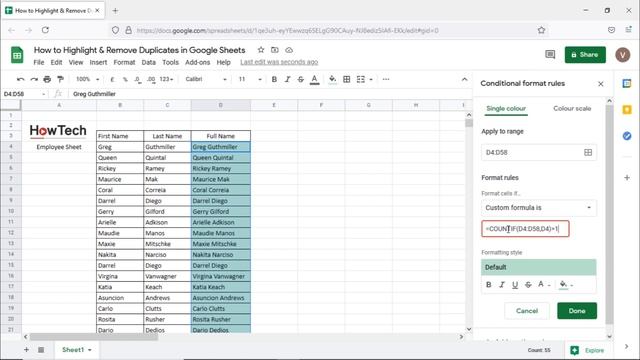Open the Name box dropdown showing D4:D58

coord(43,94)
